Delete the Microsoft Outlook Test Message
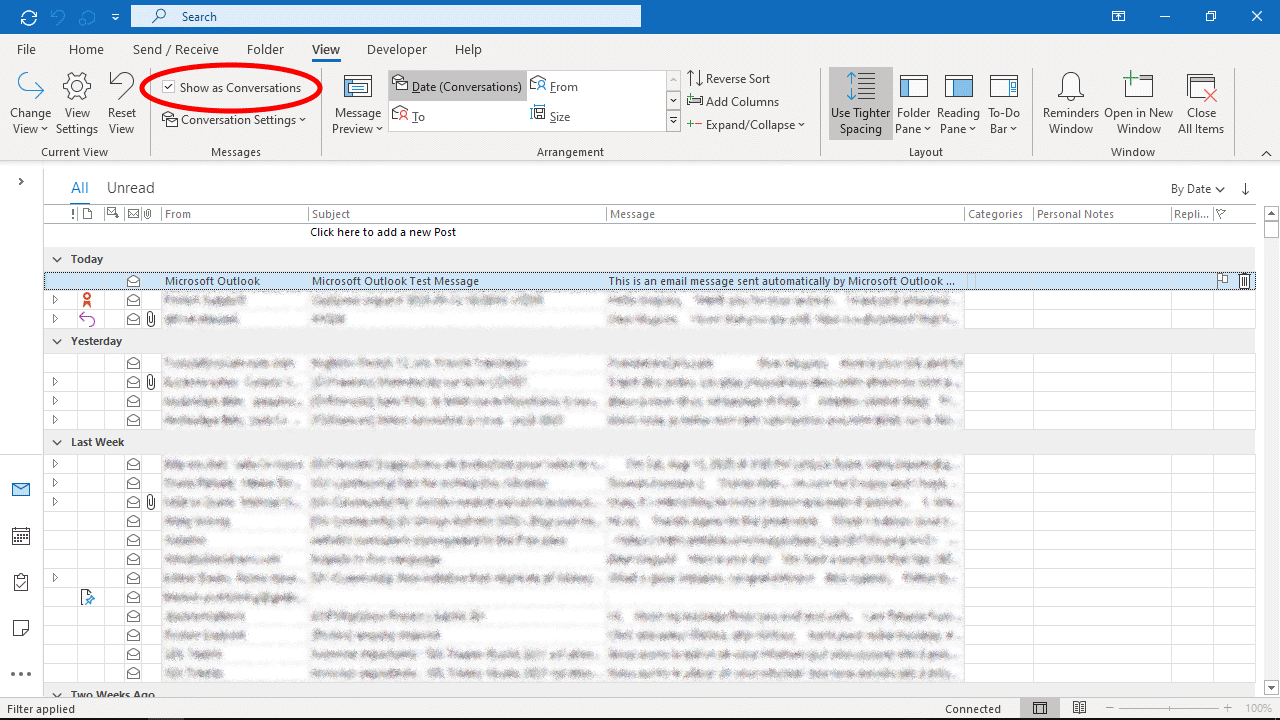 (1244, 281)
